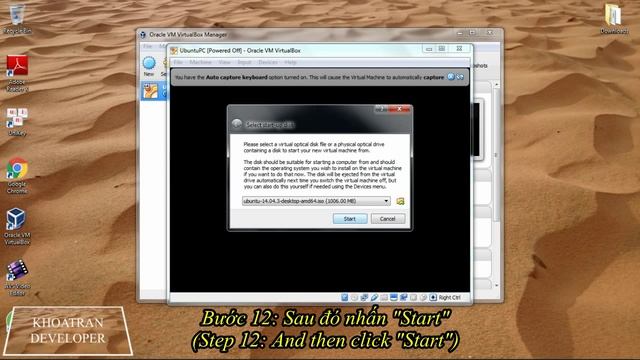Click the UbuntuPC window title bar icon
This screenshot has width=640, height=360.
coord(174,51)
